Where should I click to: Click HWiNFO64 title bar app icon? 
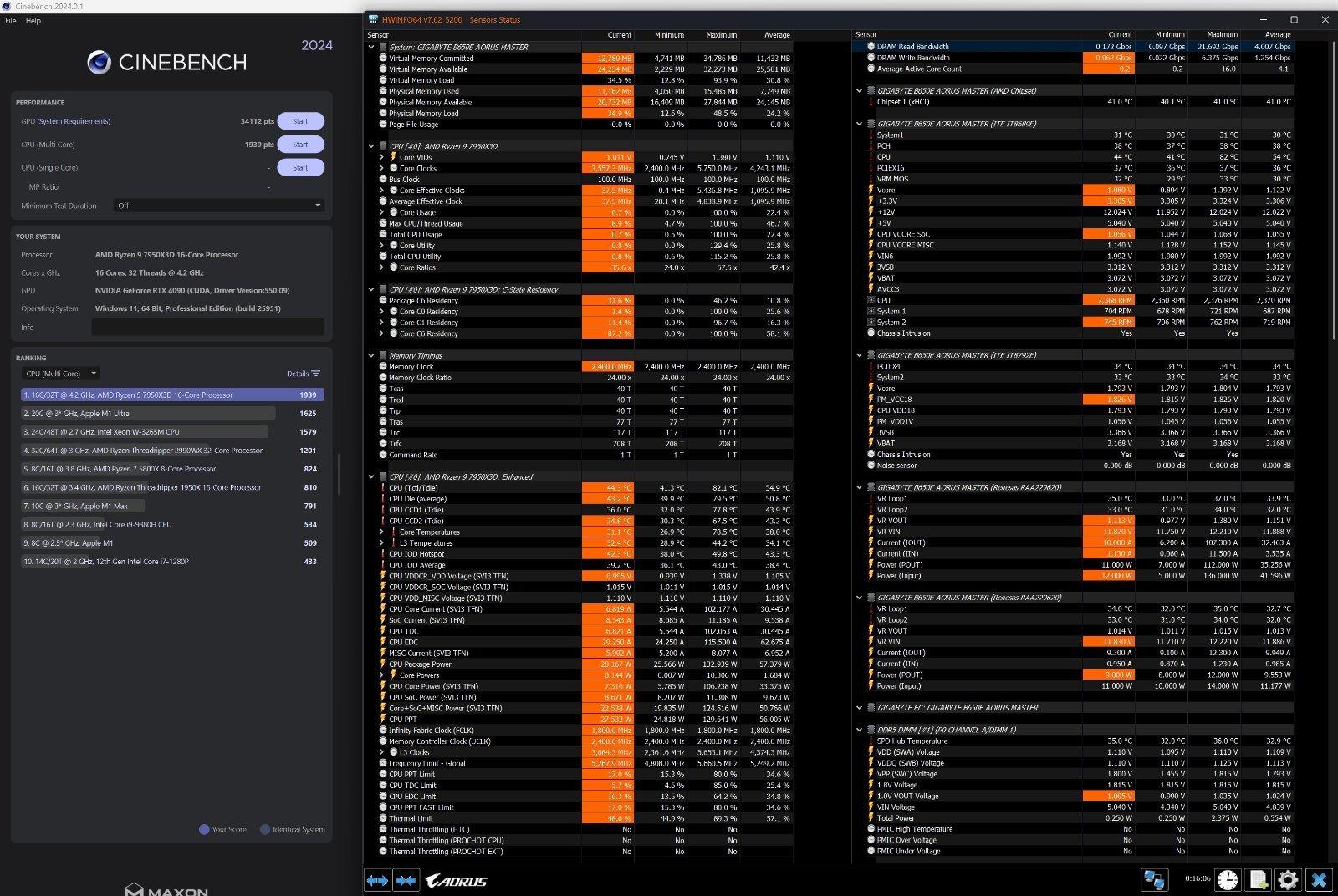click(x=373, y=19)
